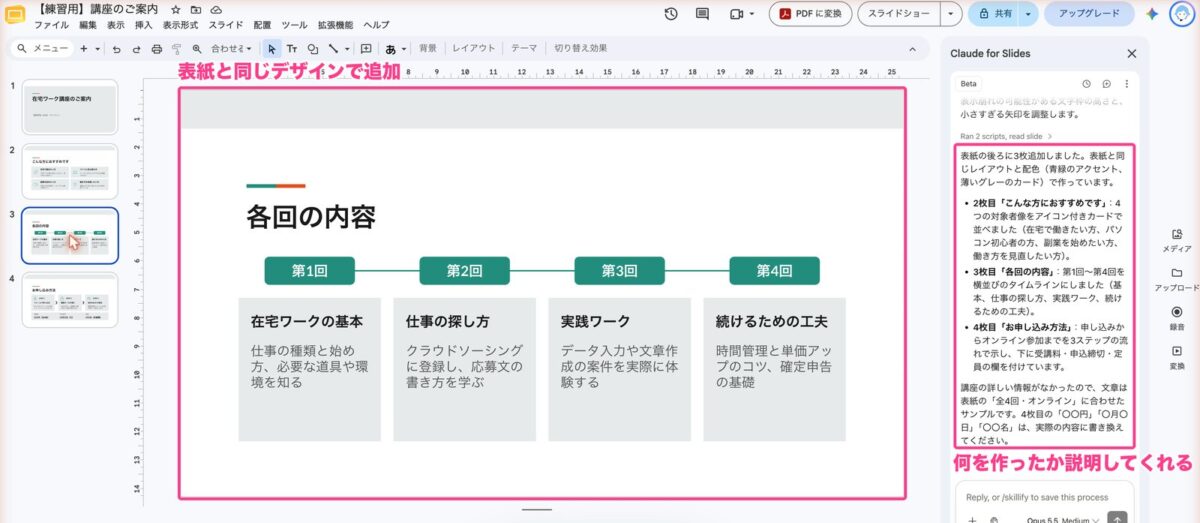Open the Google Slides home logo
Image resolution: width=1200 pixels, height=523 pixels.
point(15,14)
